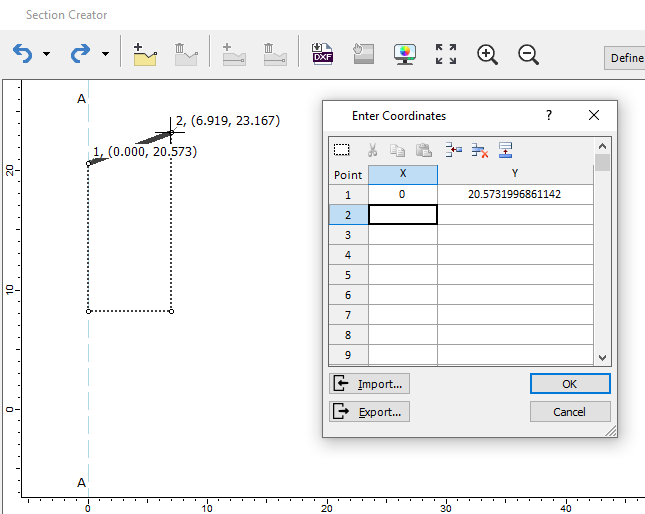Confirm coordinates with the OK button
This screenshot has height=514, width=645.
click(570, 384)
